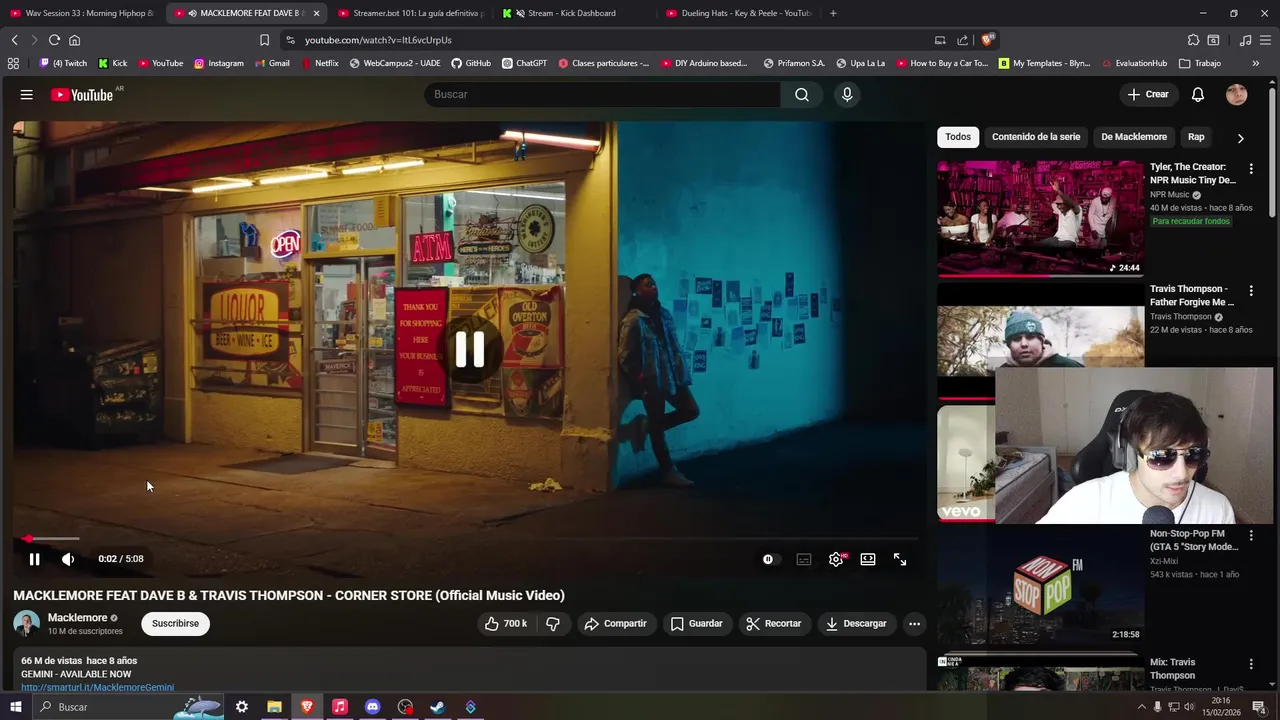The image size is (1280, 720).
Task: Open Brave Shields lion icon
Action: tap(987, 40)
